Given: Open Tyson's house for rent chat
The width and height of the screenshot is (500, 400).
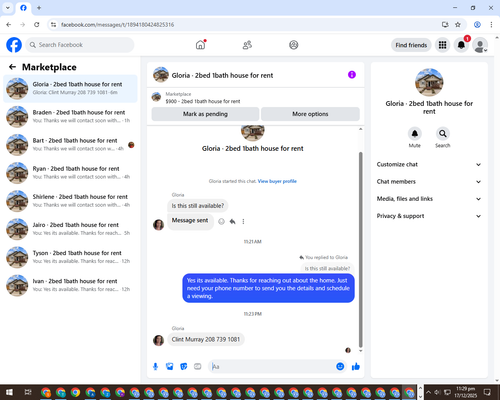Looking at the screenshot, I should pyautogui.click(x=70, y=257).
